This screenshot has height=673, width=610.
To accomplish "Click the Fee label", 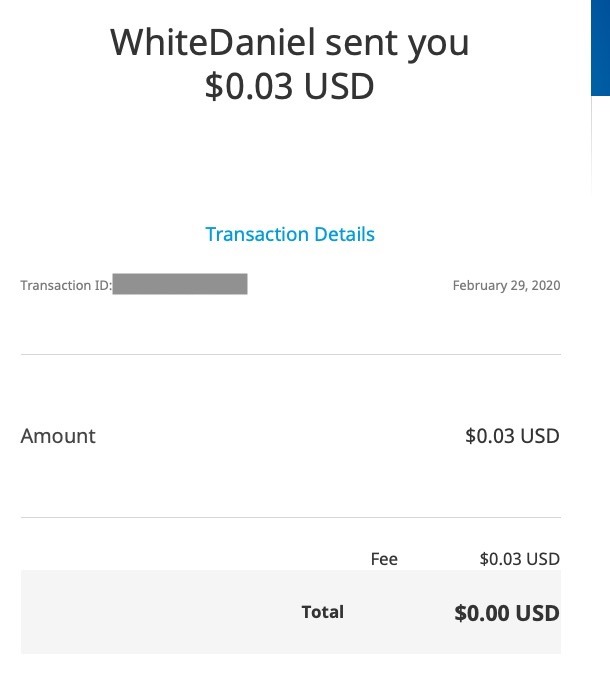I will [x=384, y=559].
